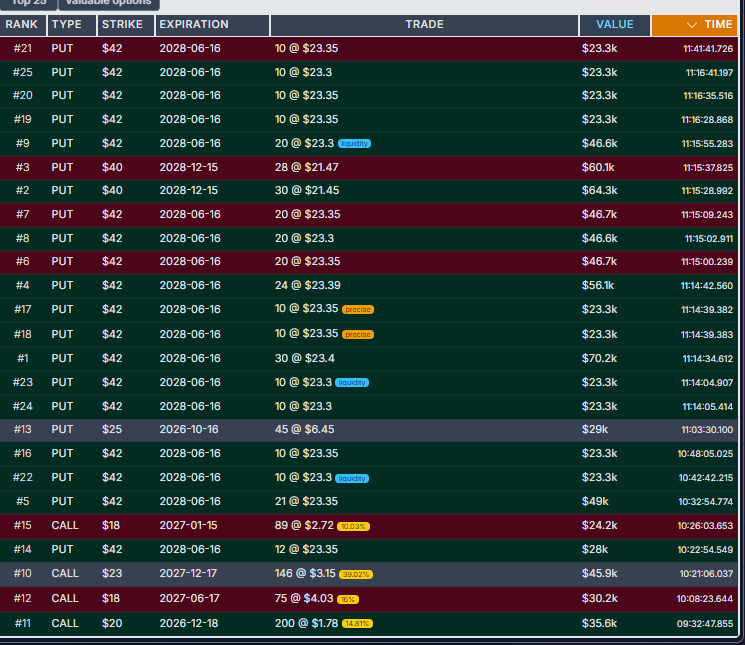Image resolution: width=745 pixels, height=645 pixels.
Task: Click trade text 200 @ $1.78
Action: (306, 623)
